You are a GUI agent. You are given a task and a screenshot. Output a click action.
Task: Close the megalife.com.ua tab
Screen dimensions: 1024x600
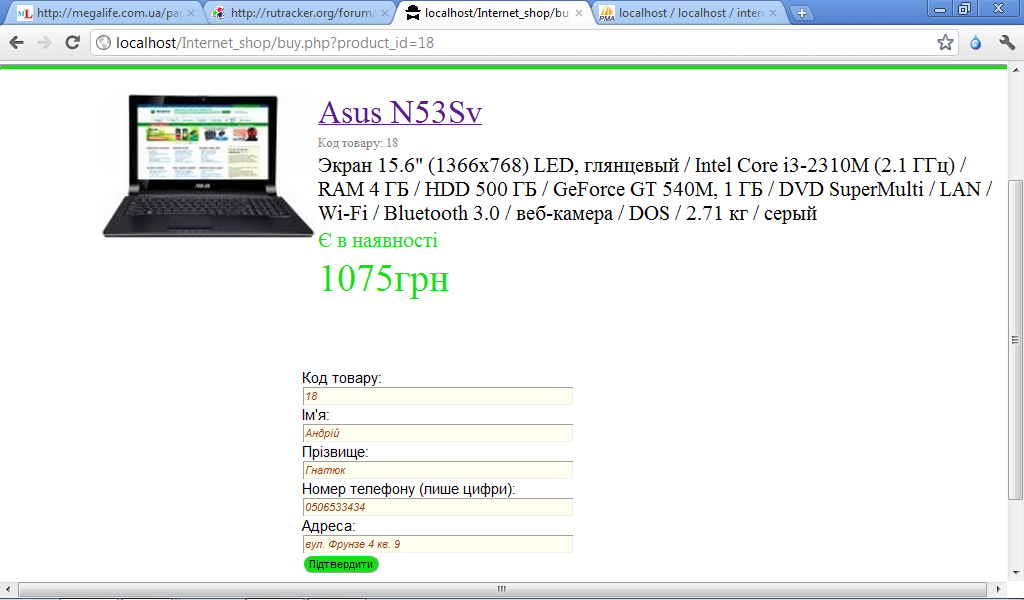click(191, 12)
